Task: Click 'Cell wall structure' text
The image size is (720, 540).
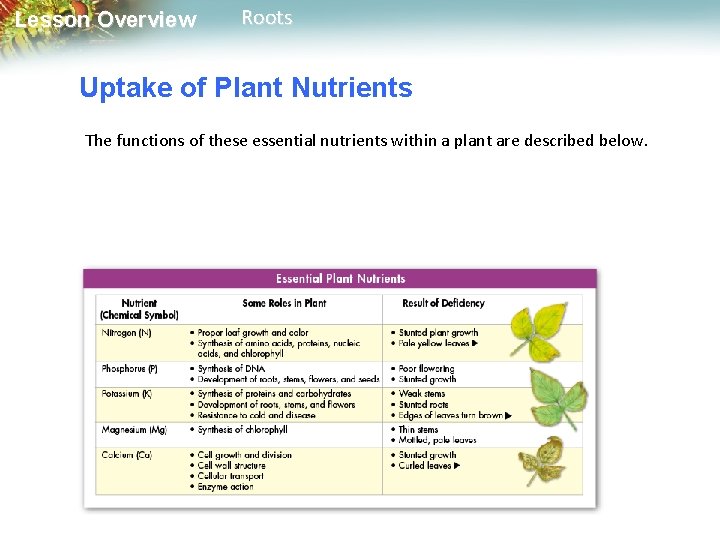Action: coord(231,466)
